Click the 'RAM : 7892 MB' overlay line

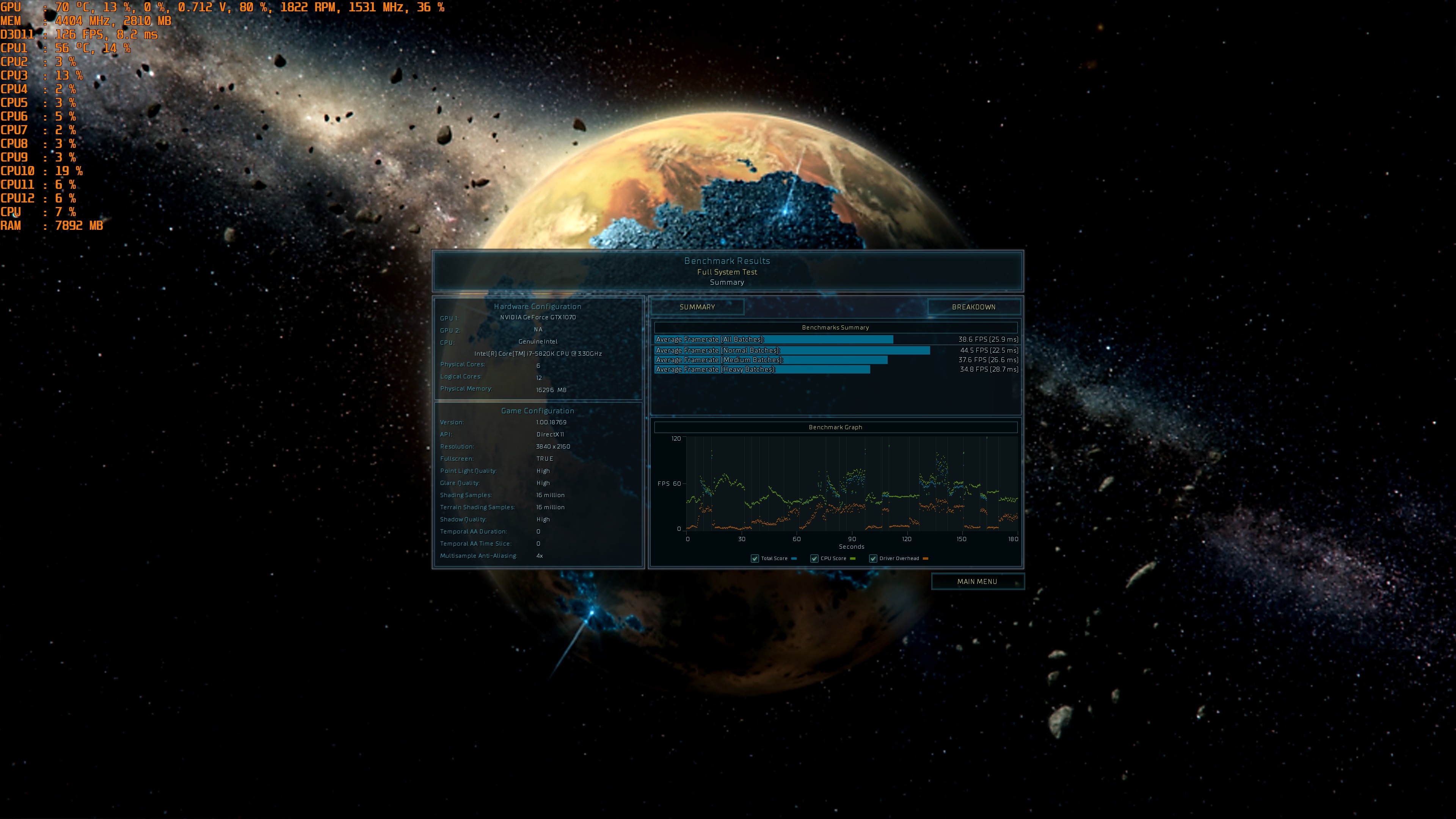[52, 226]
